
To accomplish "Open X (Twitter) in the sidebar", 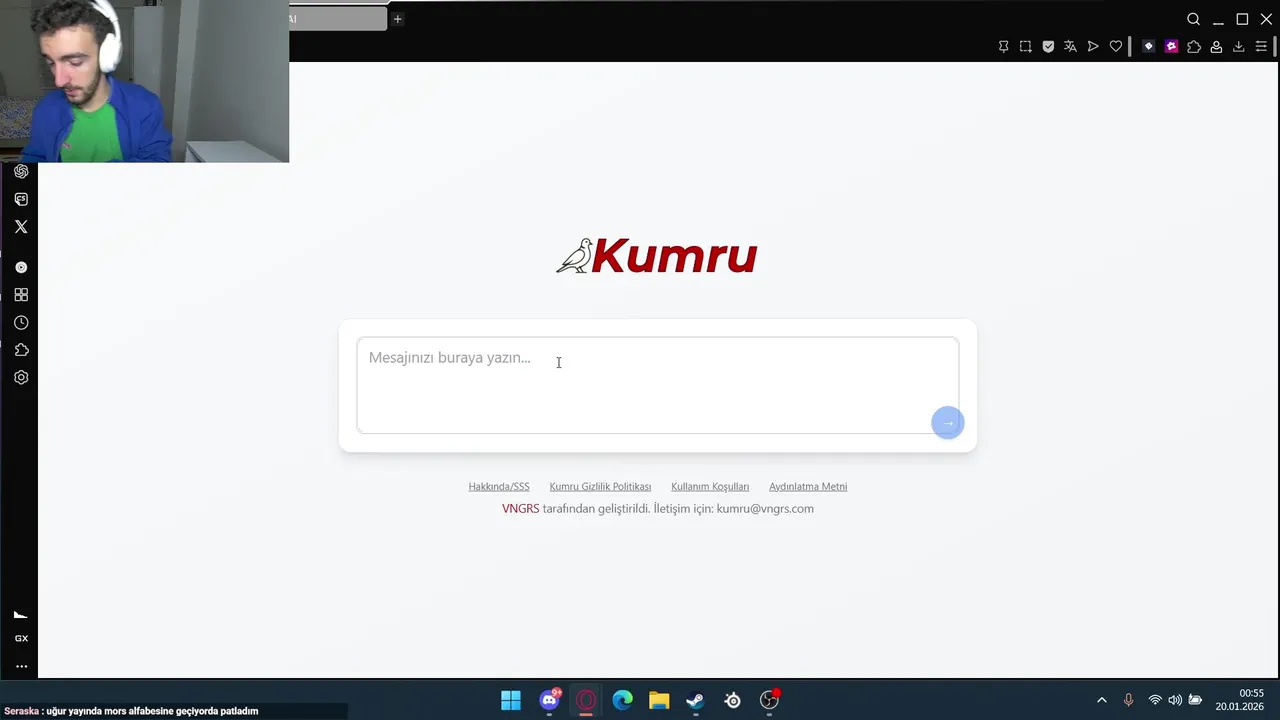I will pyautogui.click(x=21, y=227).
